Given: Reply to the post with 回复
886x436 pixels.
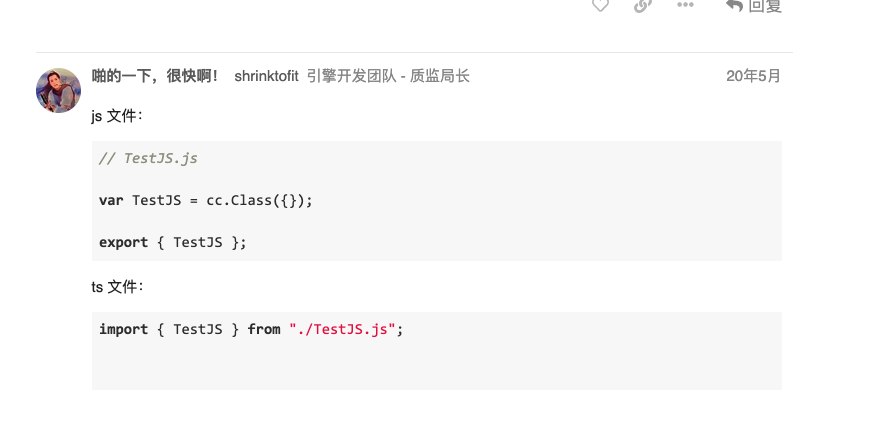Looking at the screenshot, I should point(754,5).
